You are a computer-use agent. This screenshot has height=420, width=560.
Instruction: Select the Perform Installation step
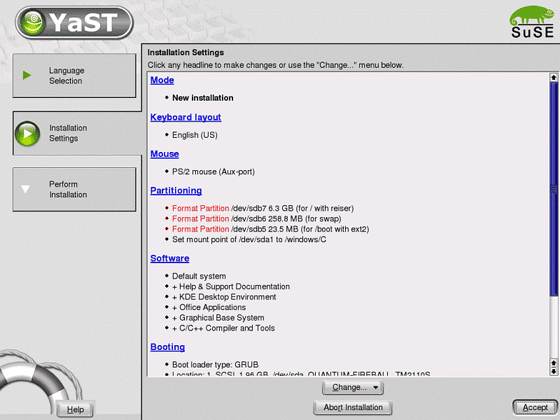click(x=74, y=189)
